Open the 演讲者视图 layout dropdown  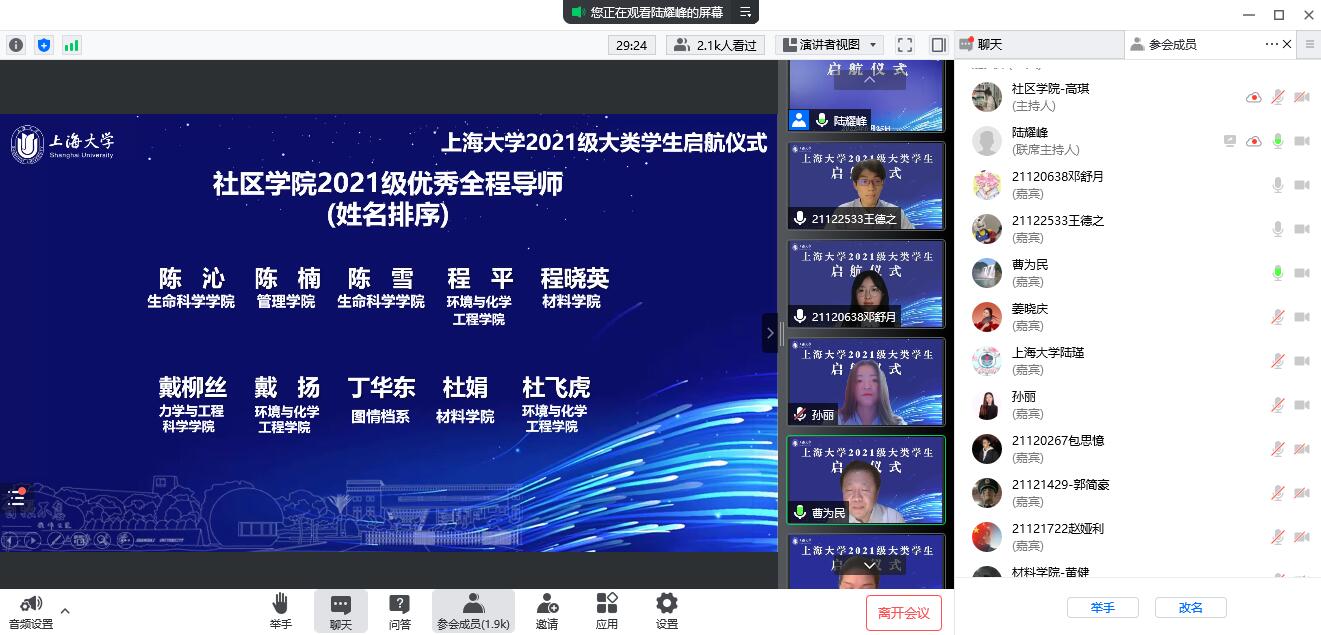coord(830,45)
